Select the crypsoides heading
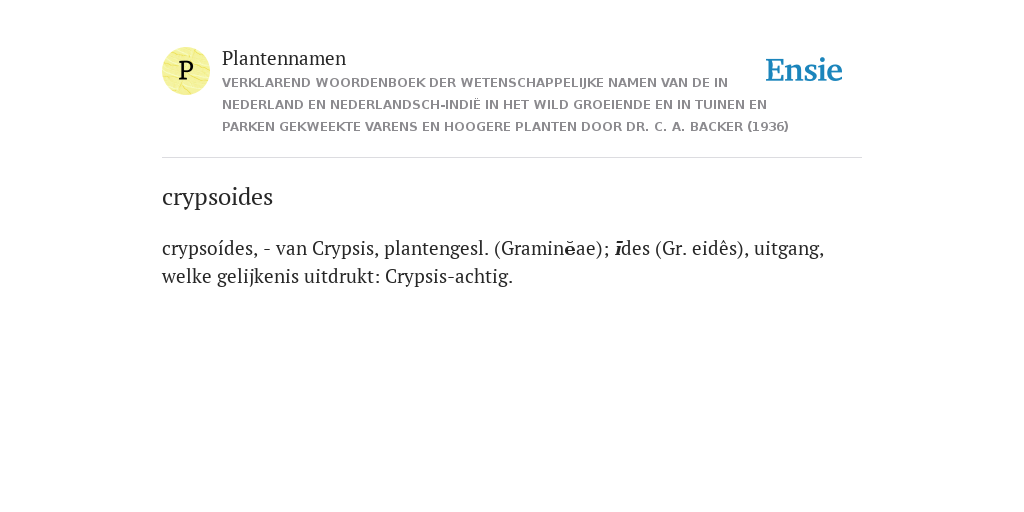The height and width of the screenshot is (512, 1024). point(217,197)
